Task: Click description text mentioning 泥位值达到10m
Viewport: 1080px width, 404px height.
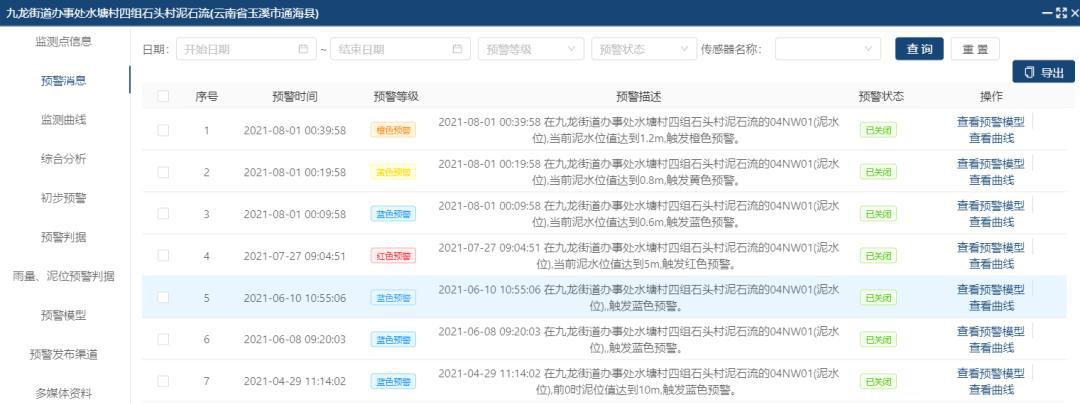Action: point(638,382)
